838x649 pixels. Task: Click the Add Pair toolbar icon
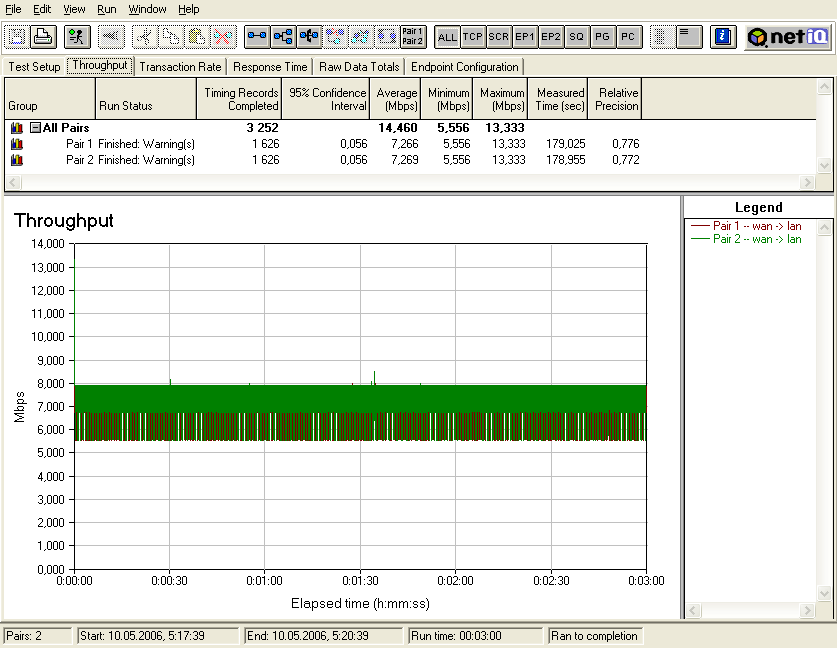tap(257, 37)
